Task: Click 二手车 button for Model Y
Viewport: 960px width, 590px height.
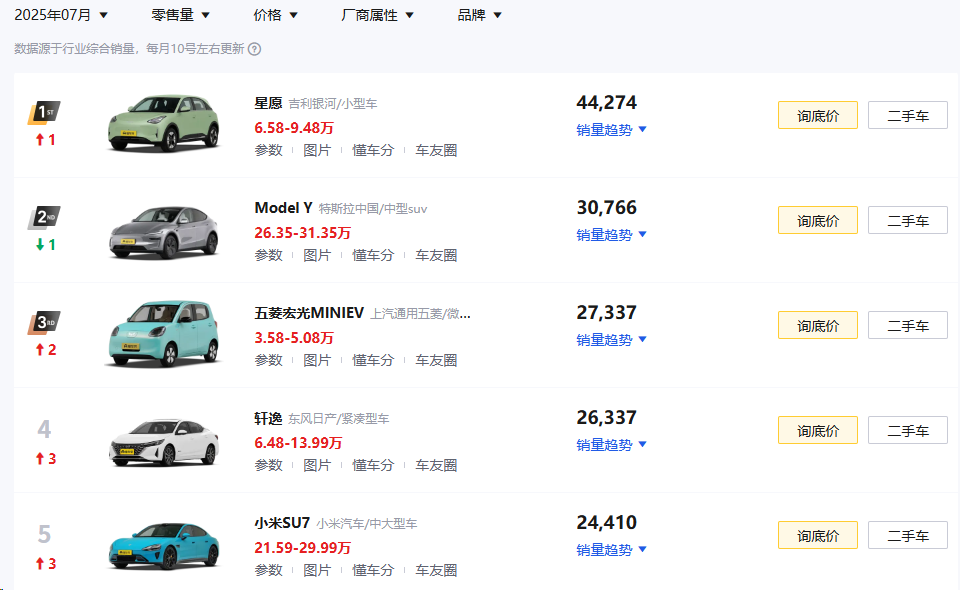Action: click(907, 221)
